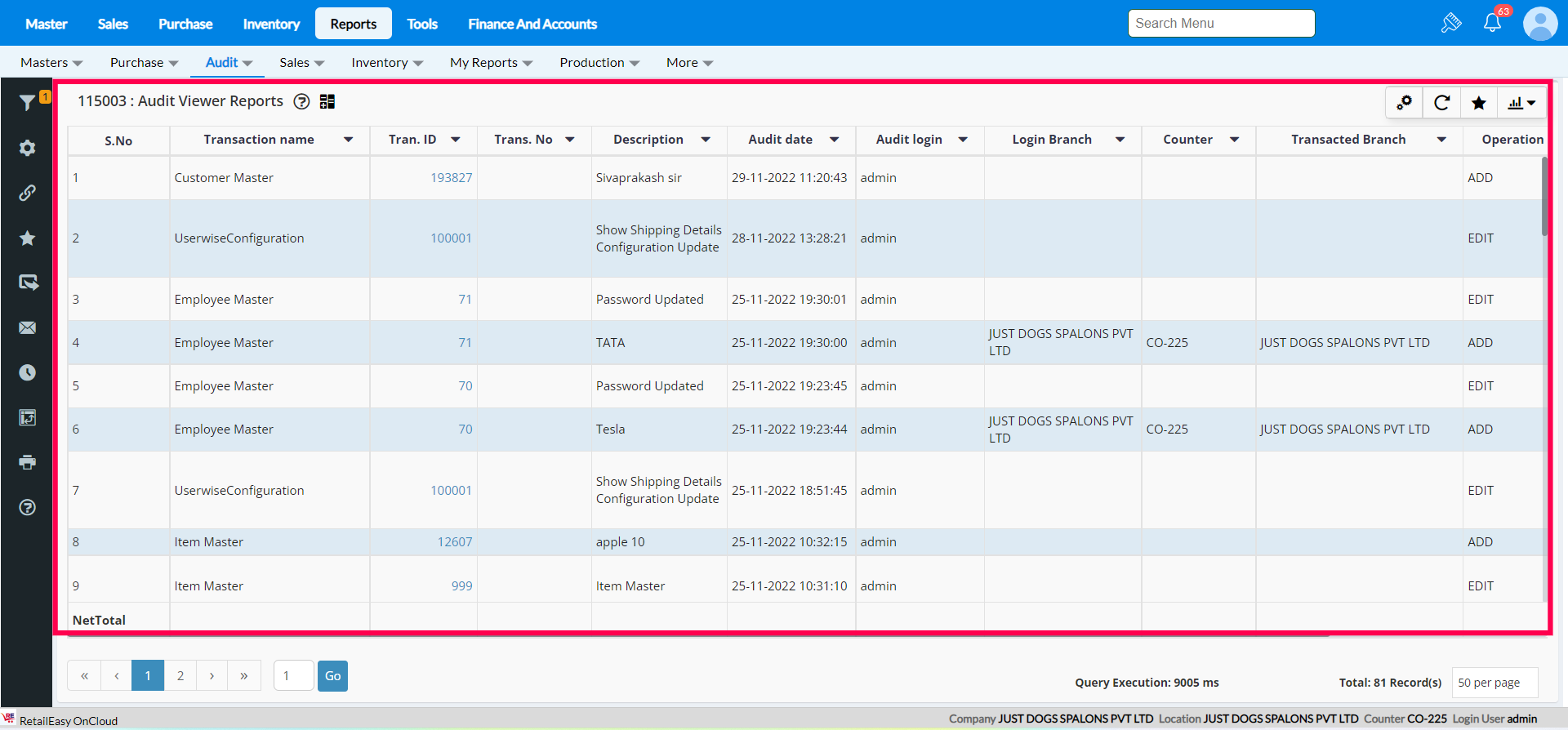Click the help question mark beside report title
Viewport: 1568px width, 730px height.
[301, 101]
